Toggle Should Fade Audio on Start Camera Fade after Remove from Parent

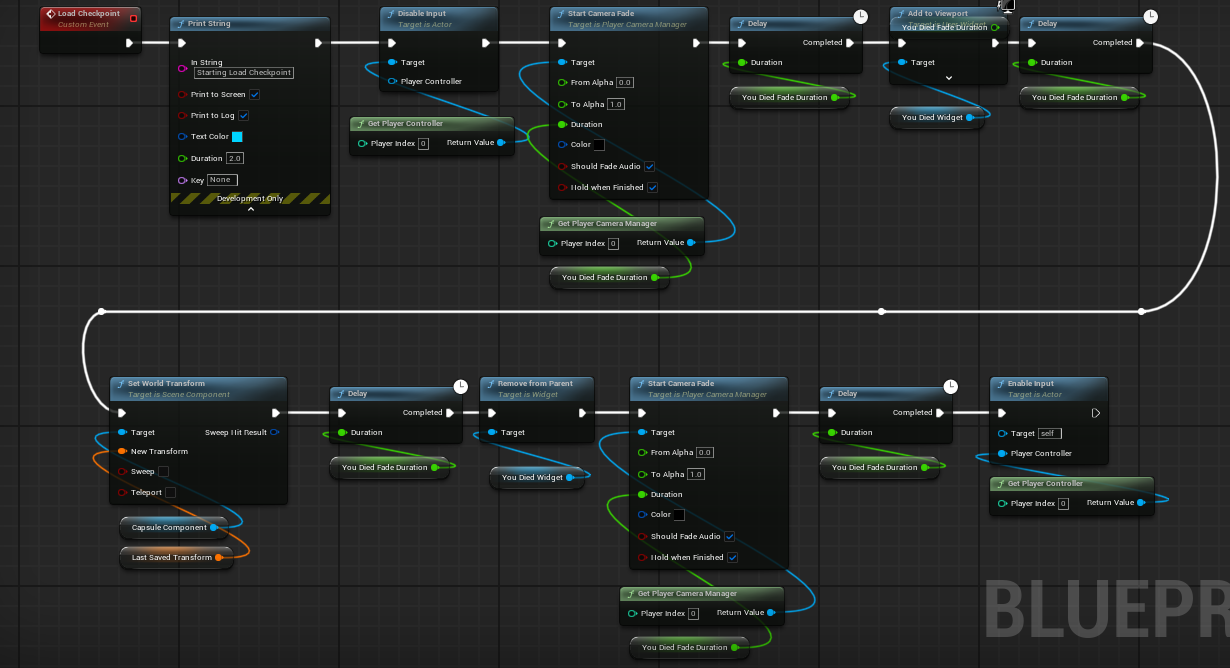point(730,536)
